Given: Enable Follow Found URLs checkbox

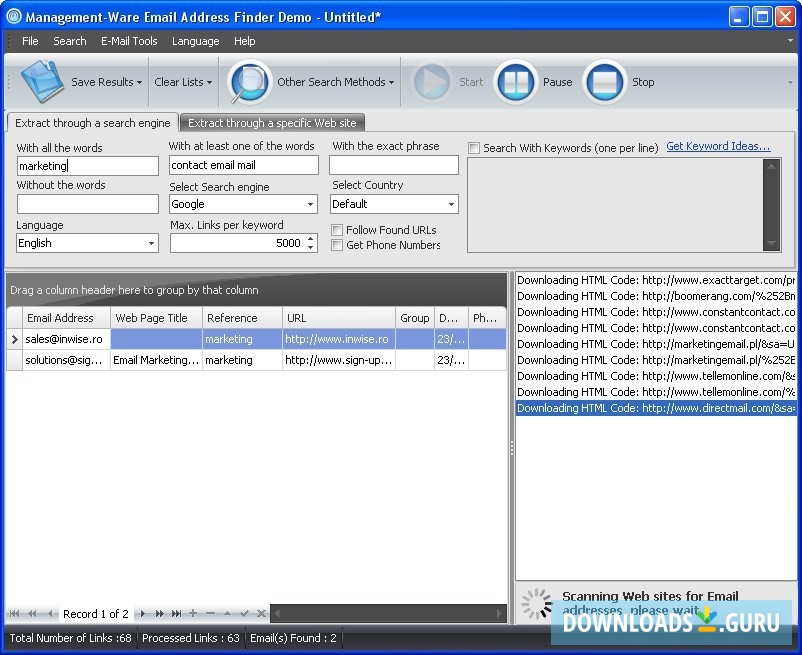Looking at the screenshot, I should 337,230.
